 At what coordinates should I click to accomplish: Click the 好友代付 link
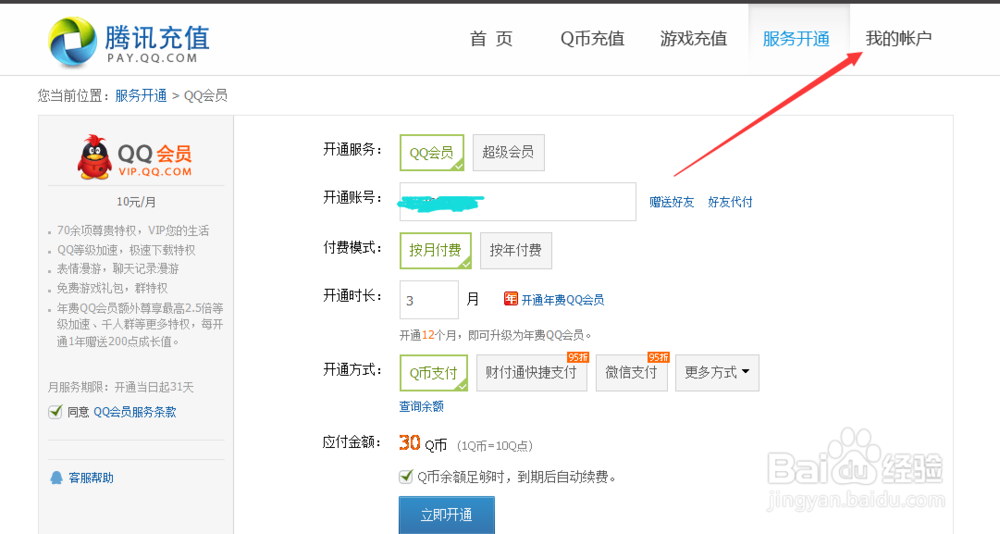[730, 202]
